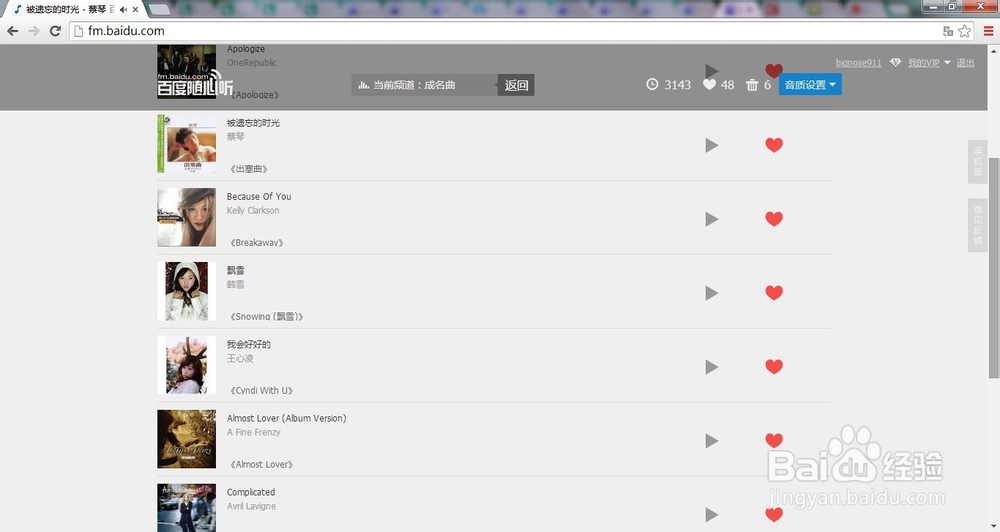The width and height of the screenshot is (1000, 532).
Task: Open trash bin counter icon
Action: [x=753, y=84]
